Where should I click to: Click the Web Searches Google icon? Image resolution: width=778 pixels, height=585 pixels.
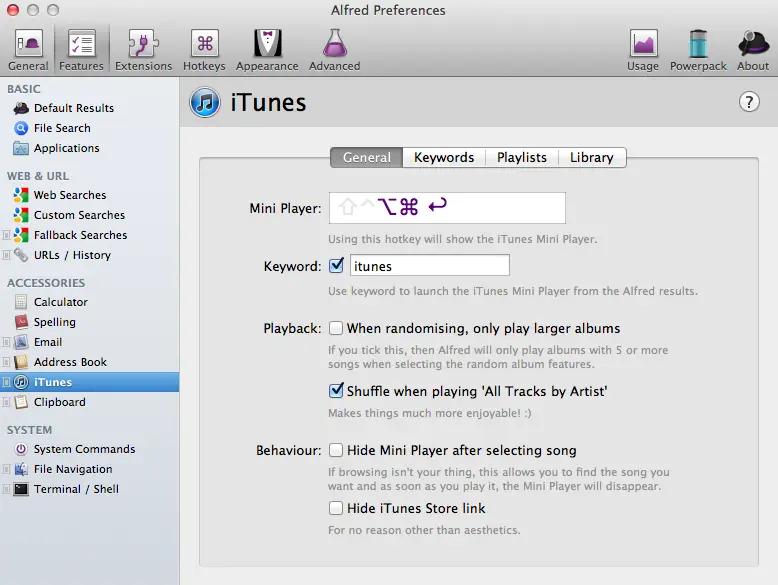tap(21, 195)
